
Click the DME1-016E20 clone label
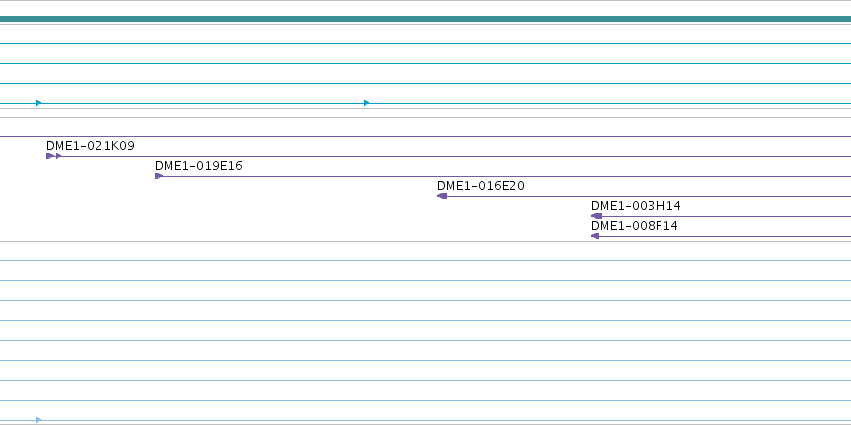481,186
